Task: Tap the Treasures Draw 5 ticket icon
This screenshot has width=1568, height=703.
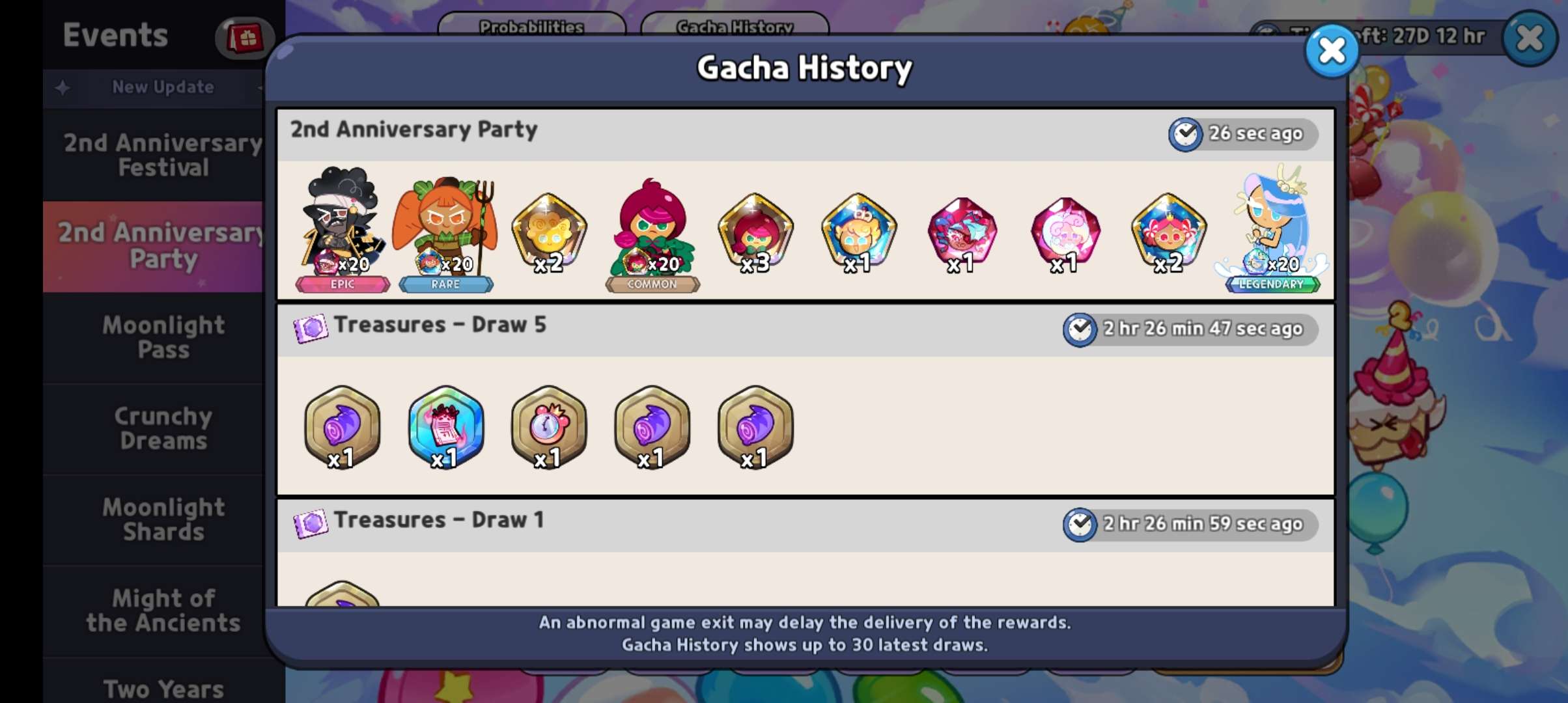Action: (311, 328)
